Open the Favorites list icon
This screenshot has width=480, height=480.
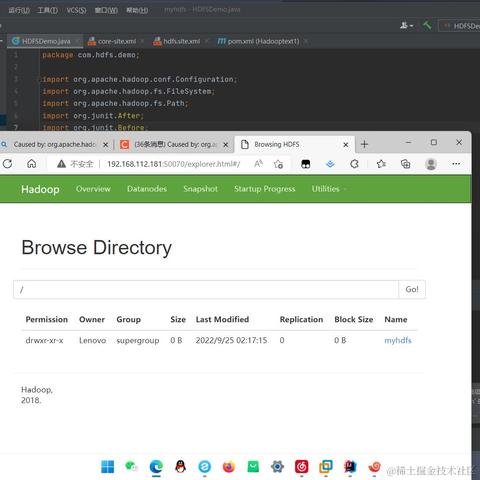click(381, 164)
